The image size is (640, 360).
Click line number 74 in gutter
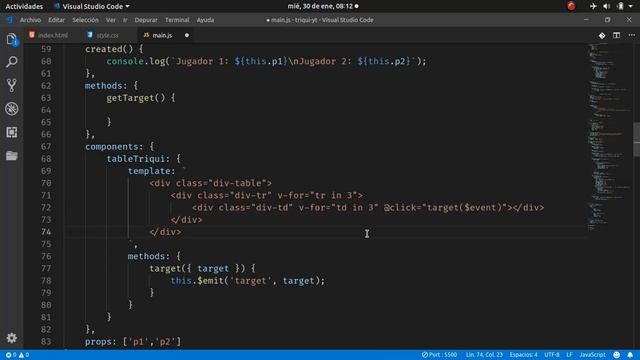coord(46,232)
